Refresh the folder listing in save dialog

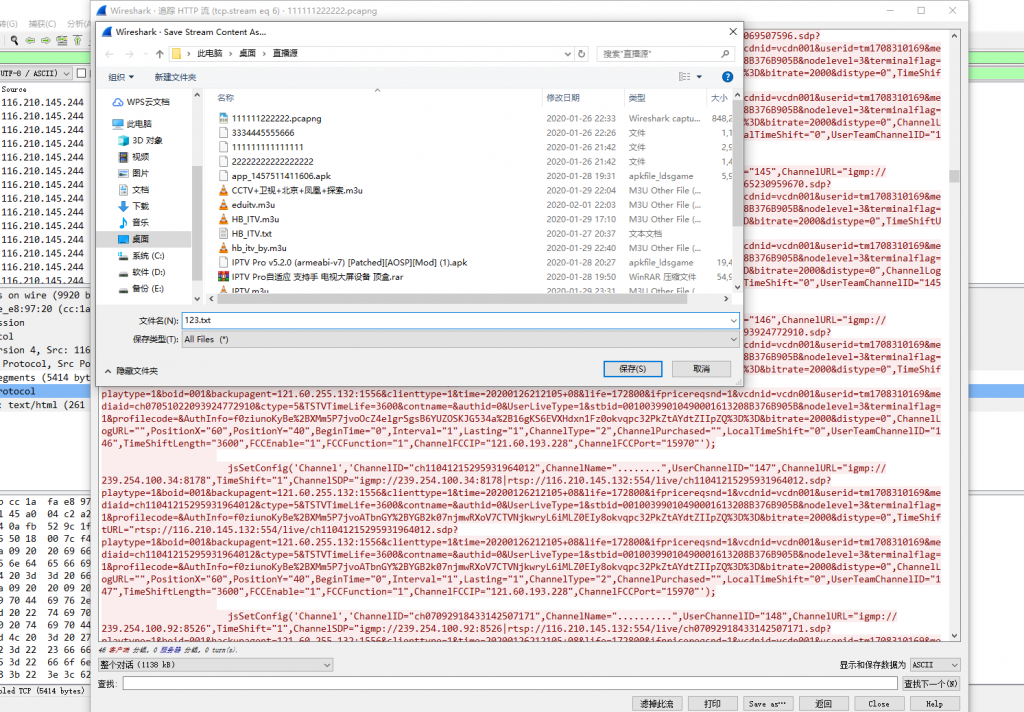coord(581,54)
